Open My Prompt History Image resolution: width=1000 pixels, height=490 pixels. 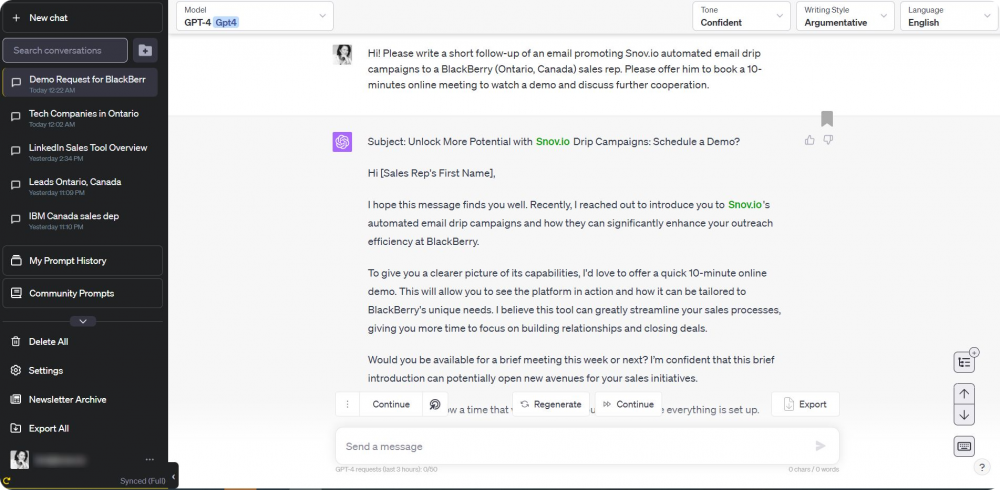[x=82, y=261]
